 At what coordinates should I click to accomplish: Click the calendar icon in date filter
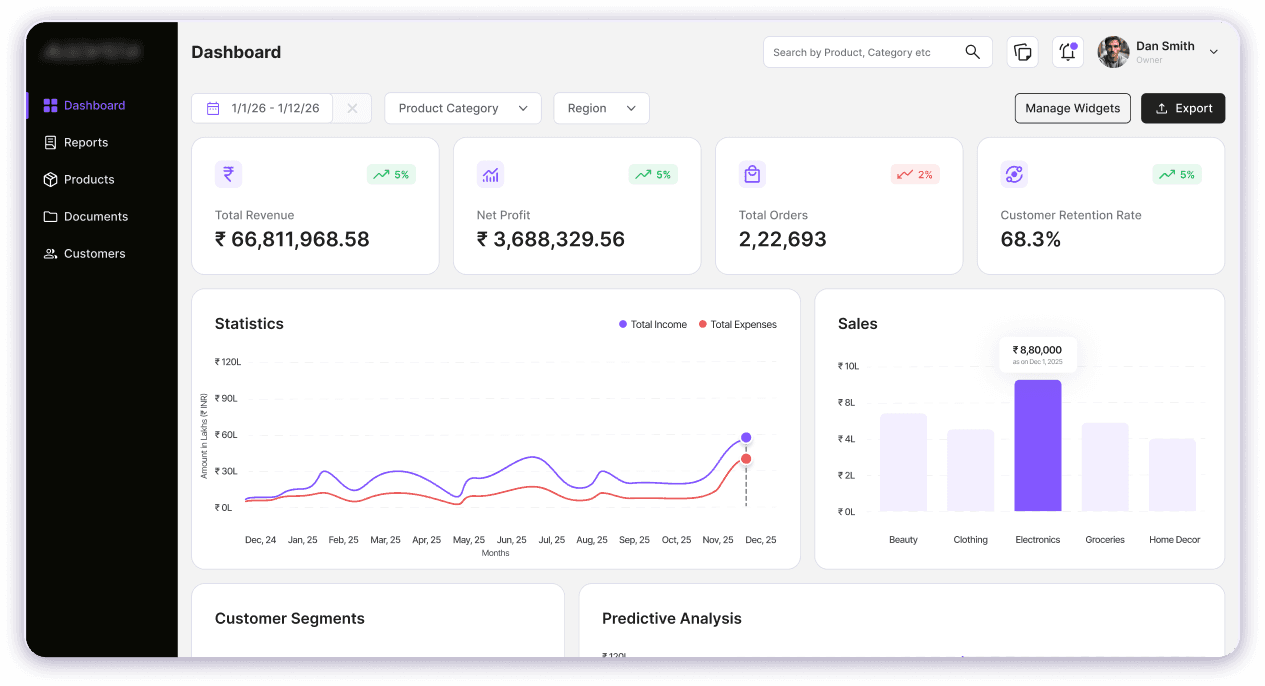pos(213,108)
